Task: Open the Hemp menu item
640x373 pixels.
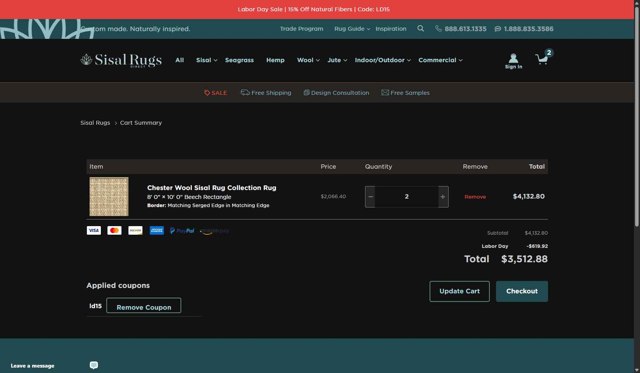Action: (x=275, y=60)
